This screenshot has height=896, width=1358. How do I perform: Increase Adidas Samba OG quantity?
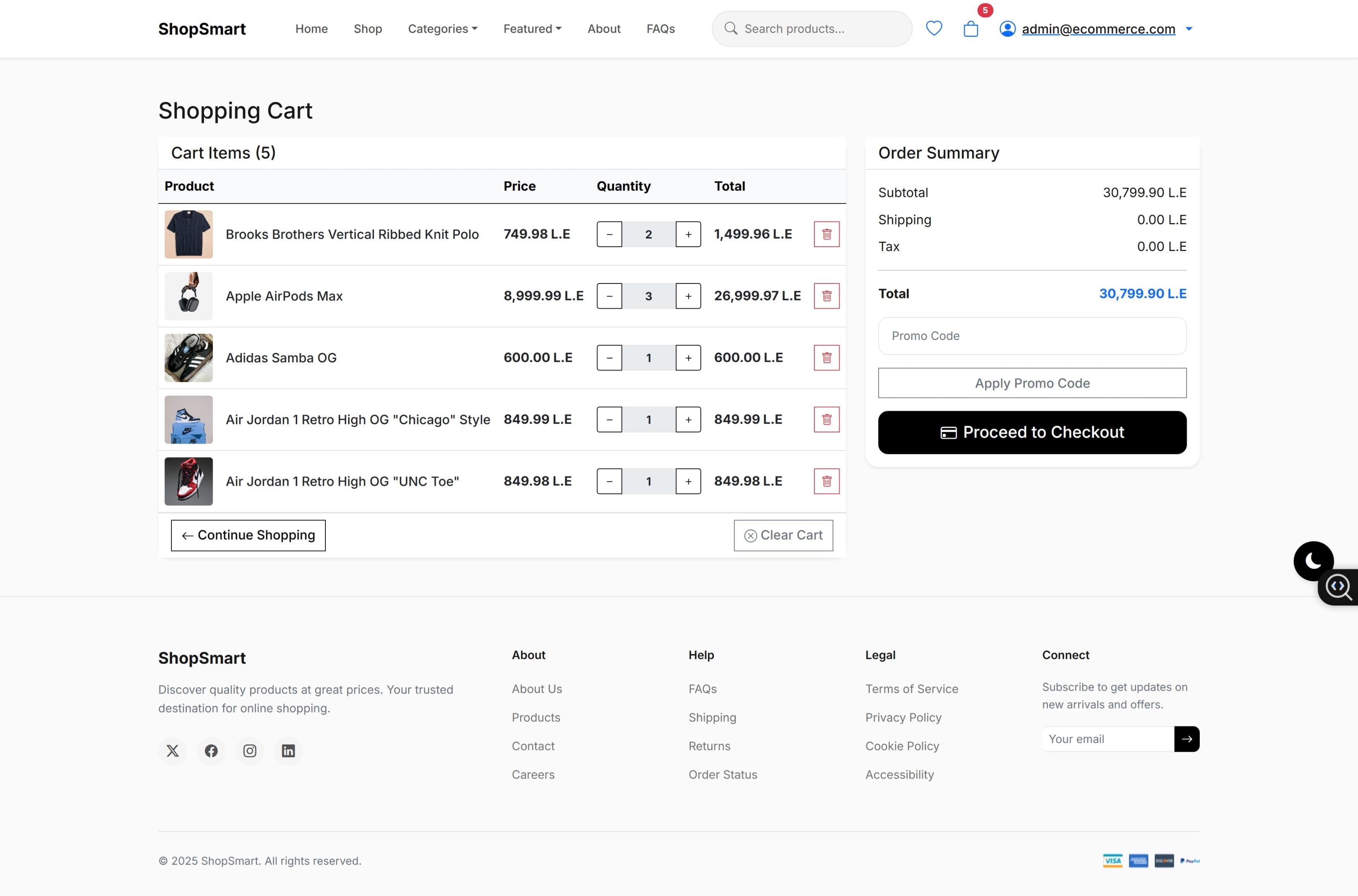(x=688, y=358)
